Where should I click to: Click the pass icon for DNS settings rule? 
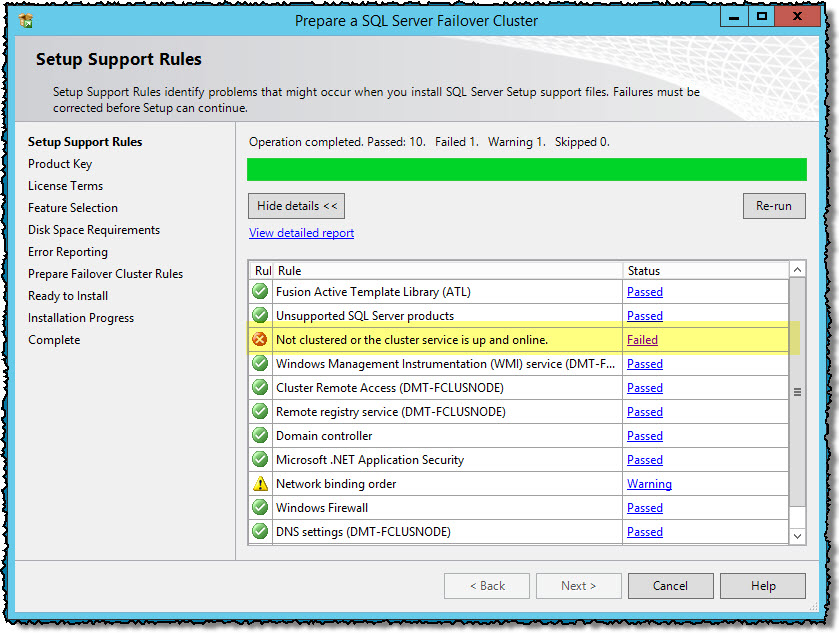pyautogui.click(x=260, y=531)
